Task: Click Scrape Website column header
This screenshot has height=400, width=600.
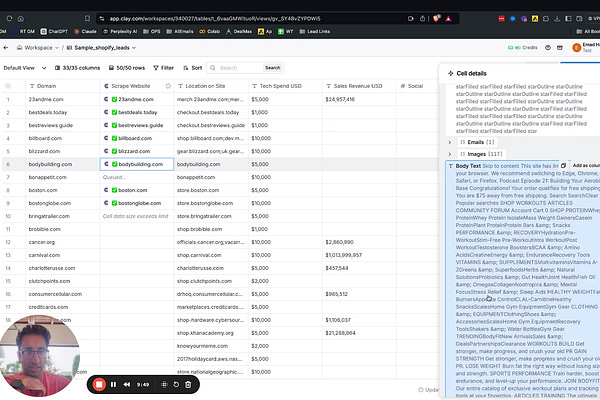Action: [137, 86]
